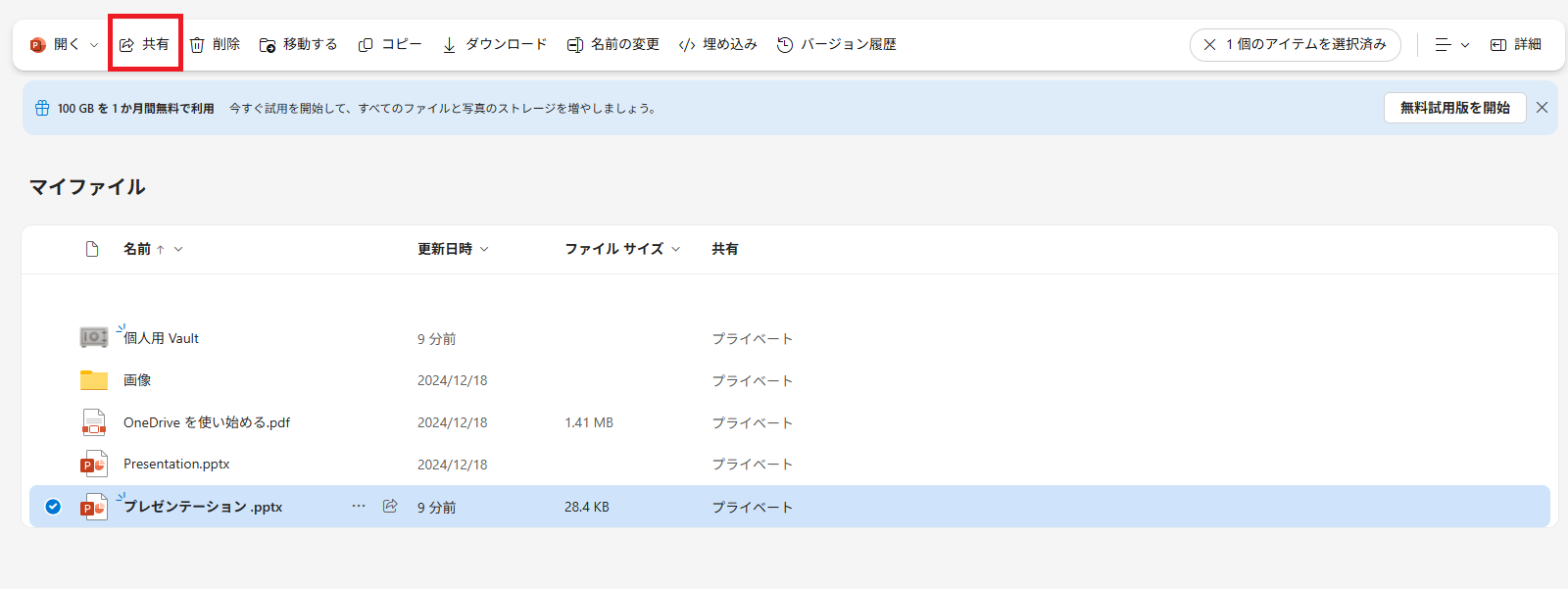Uncheck the selected プレゼンテーション.pptx checkbox
Image resolution: width=1568 pixels, height=589 pixels.
[x=53, y=507]
